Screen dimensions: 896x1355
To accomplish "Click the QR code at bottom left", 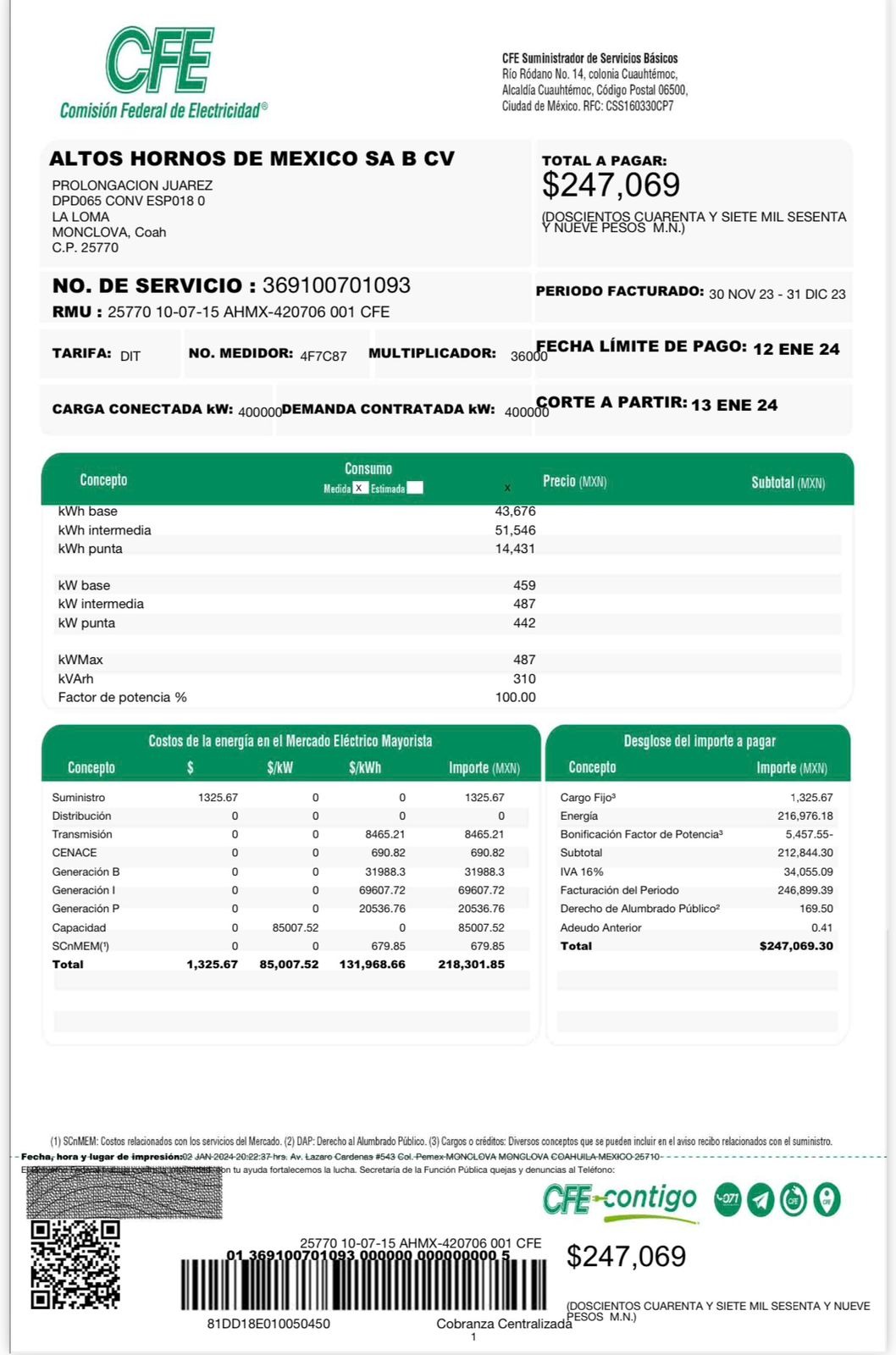I will 75,1264.
